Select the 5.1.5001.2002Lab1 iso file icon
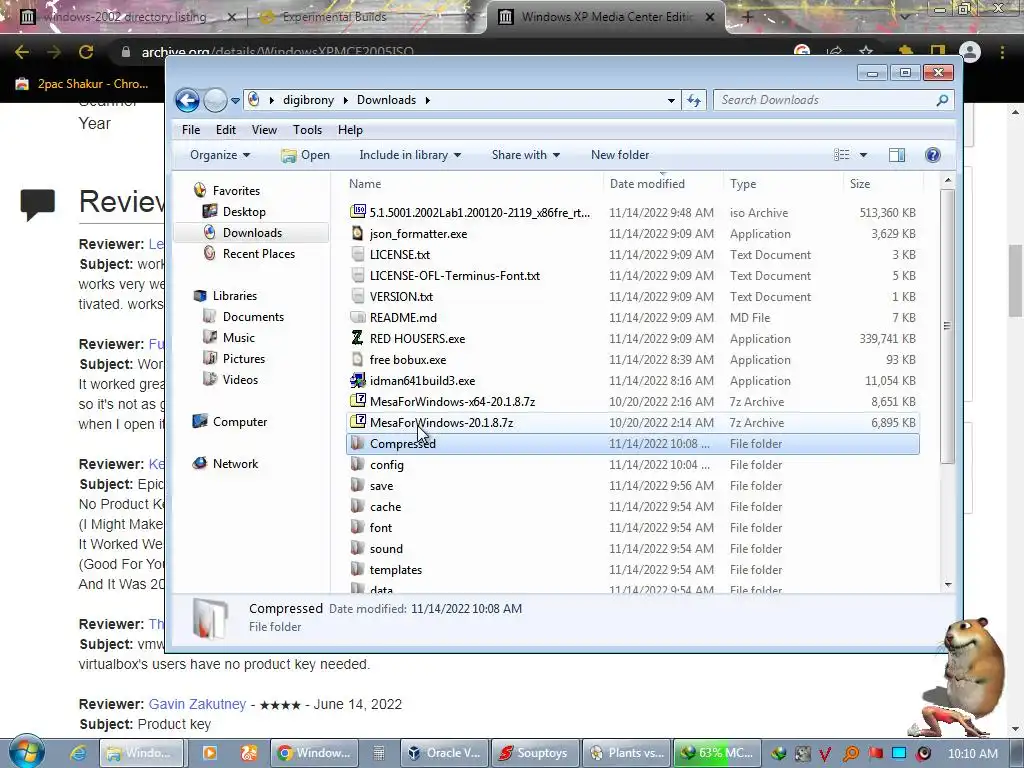The image size is (1024, 768). tap(358, 212)
